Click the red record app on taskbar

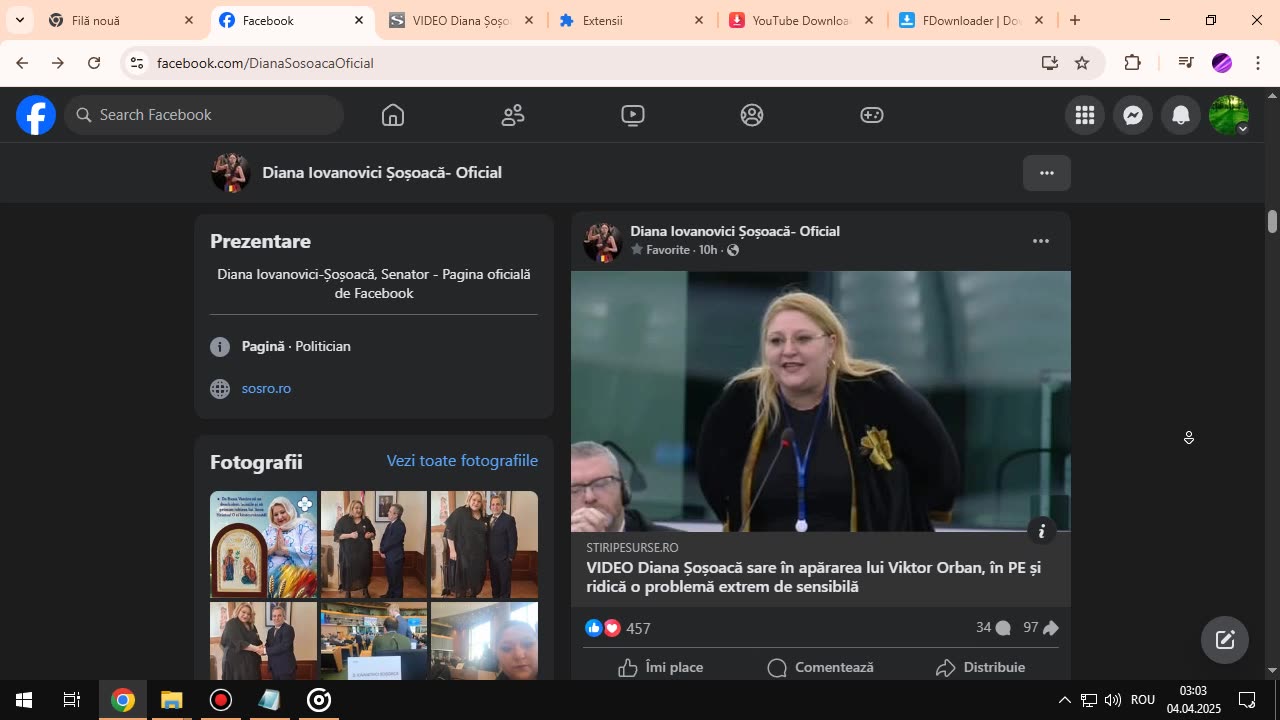[x=221, y=700]
